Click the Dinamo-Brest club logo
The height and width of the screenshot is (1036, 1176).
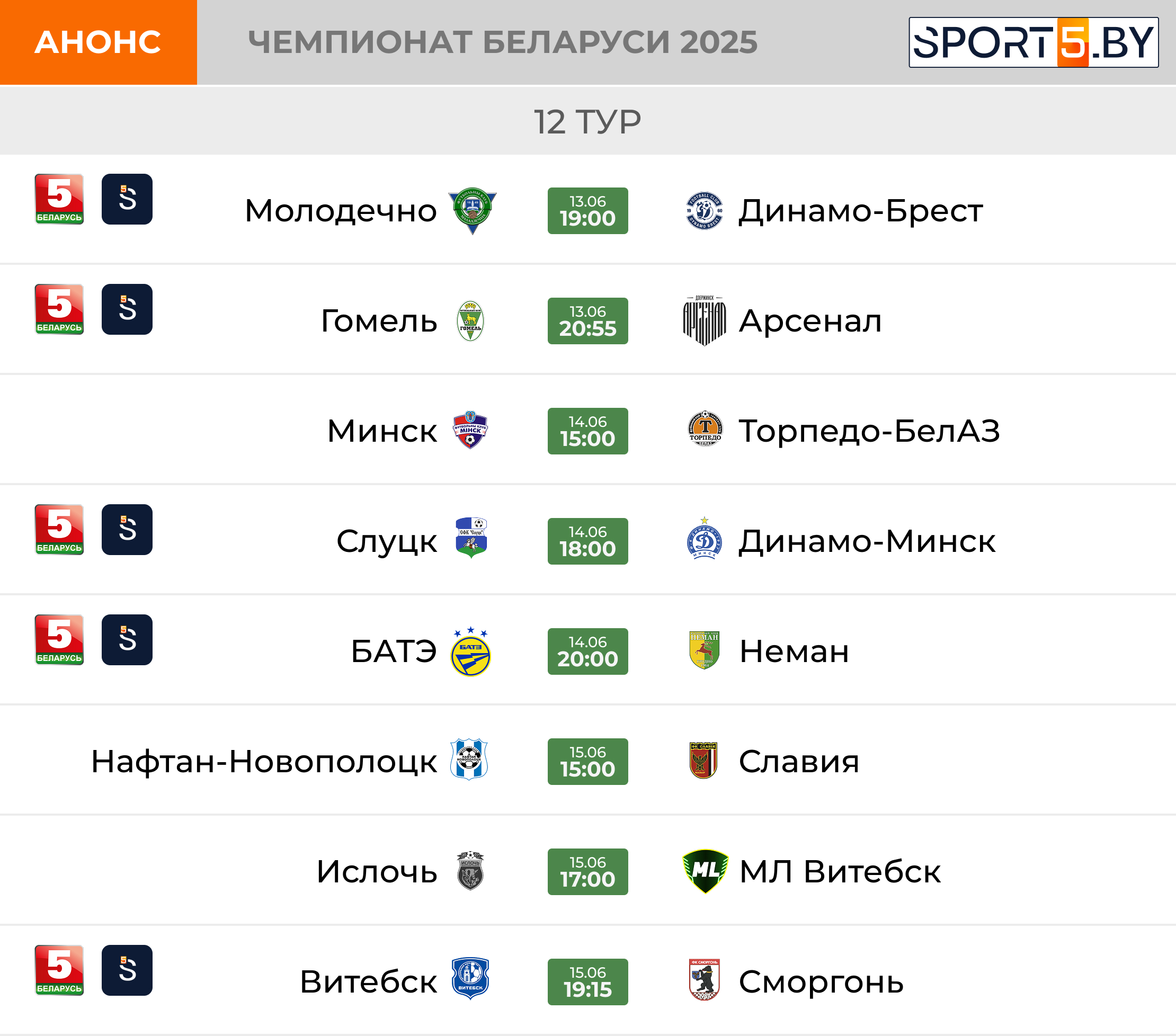pyautogui.click(x=704, y=210)
